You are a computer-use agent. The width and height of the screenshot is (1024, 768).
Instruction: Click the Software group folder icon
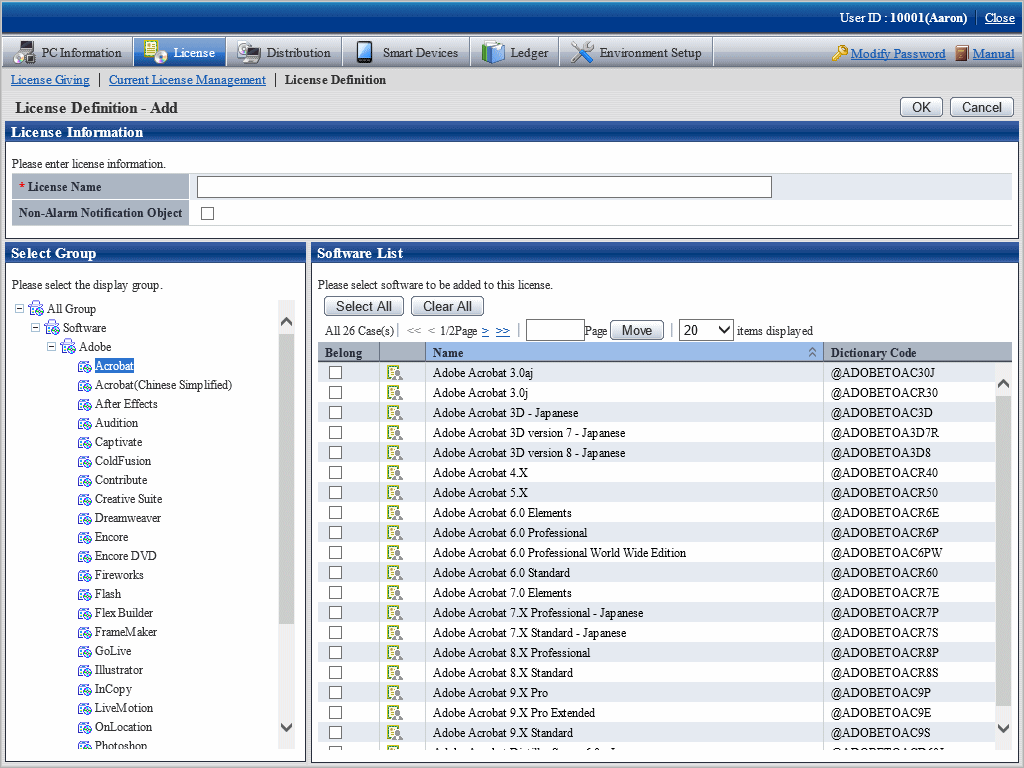pos(52,327)
